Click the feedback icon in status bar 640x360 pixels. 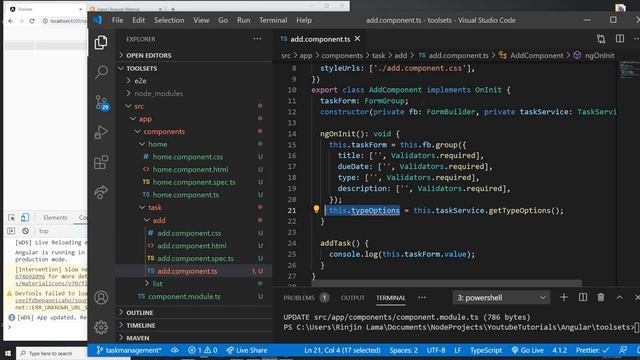pos(623,350)
